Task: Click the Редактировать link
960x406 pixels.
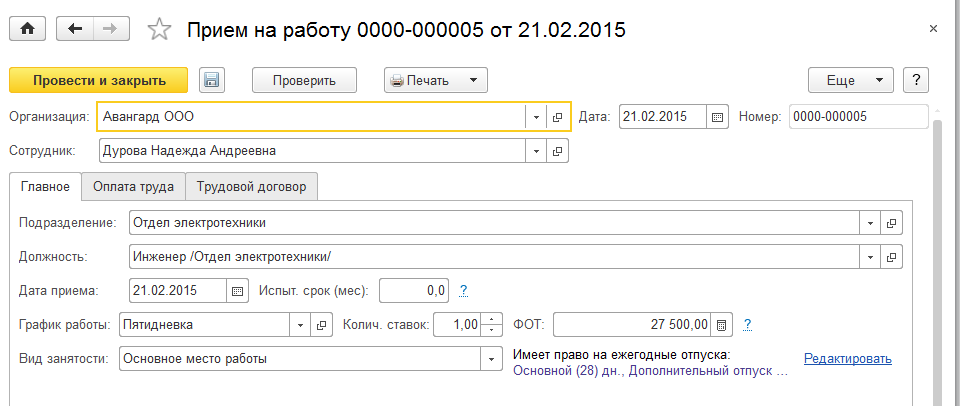Action: click(x=847, y=358)
